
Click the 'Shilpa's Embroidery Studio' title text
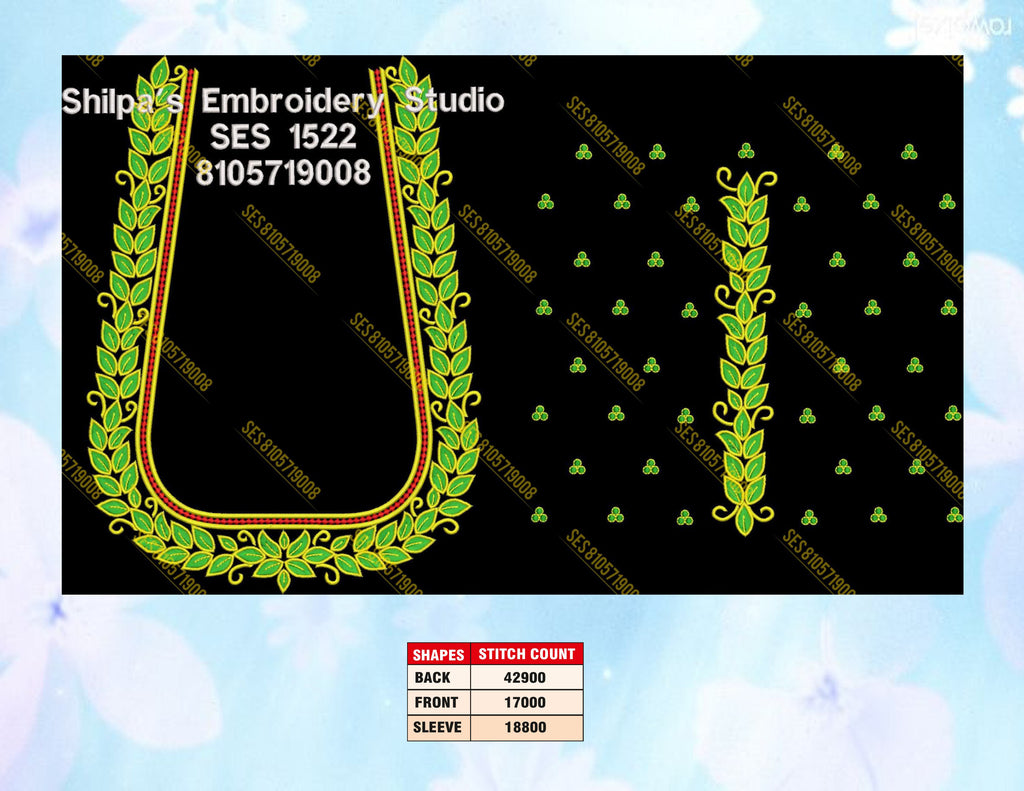tap(283, 101)
